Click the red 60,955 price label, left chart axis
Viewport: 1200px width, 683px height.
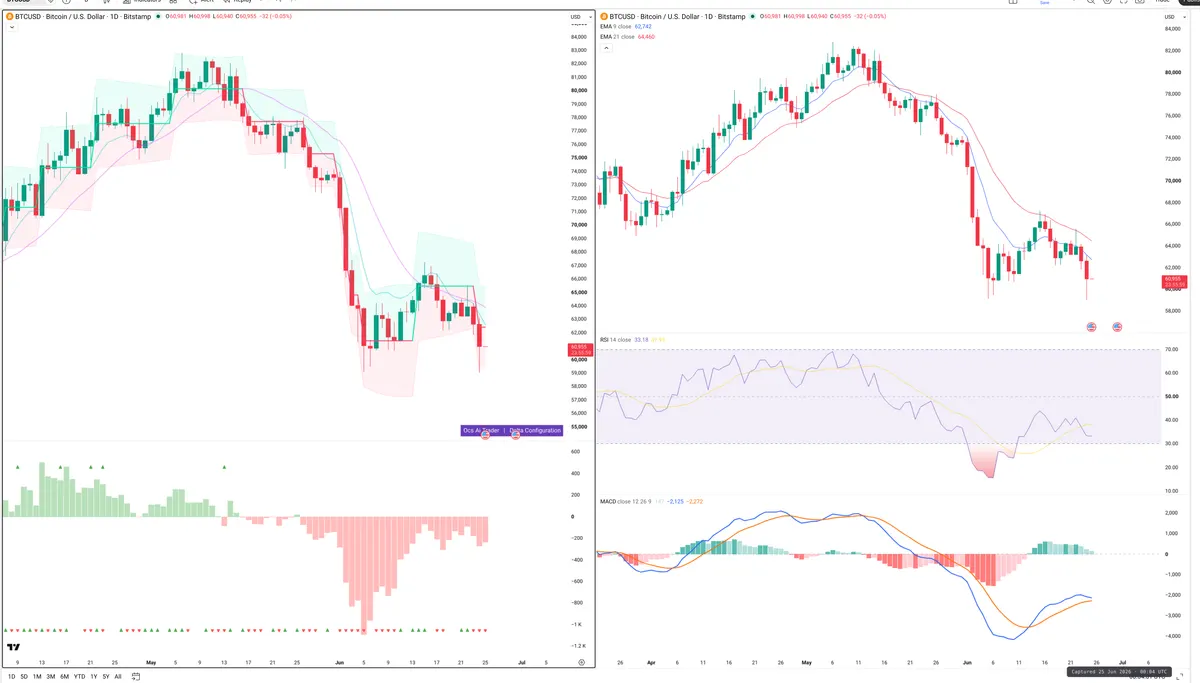(579, 349)
